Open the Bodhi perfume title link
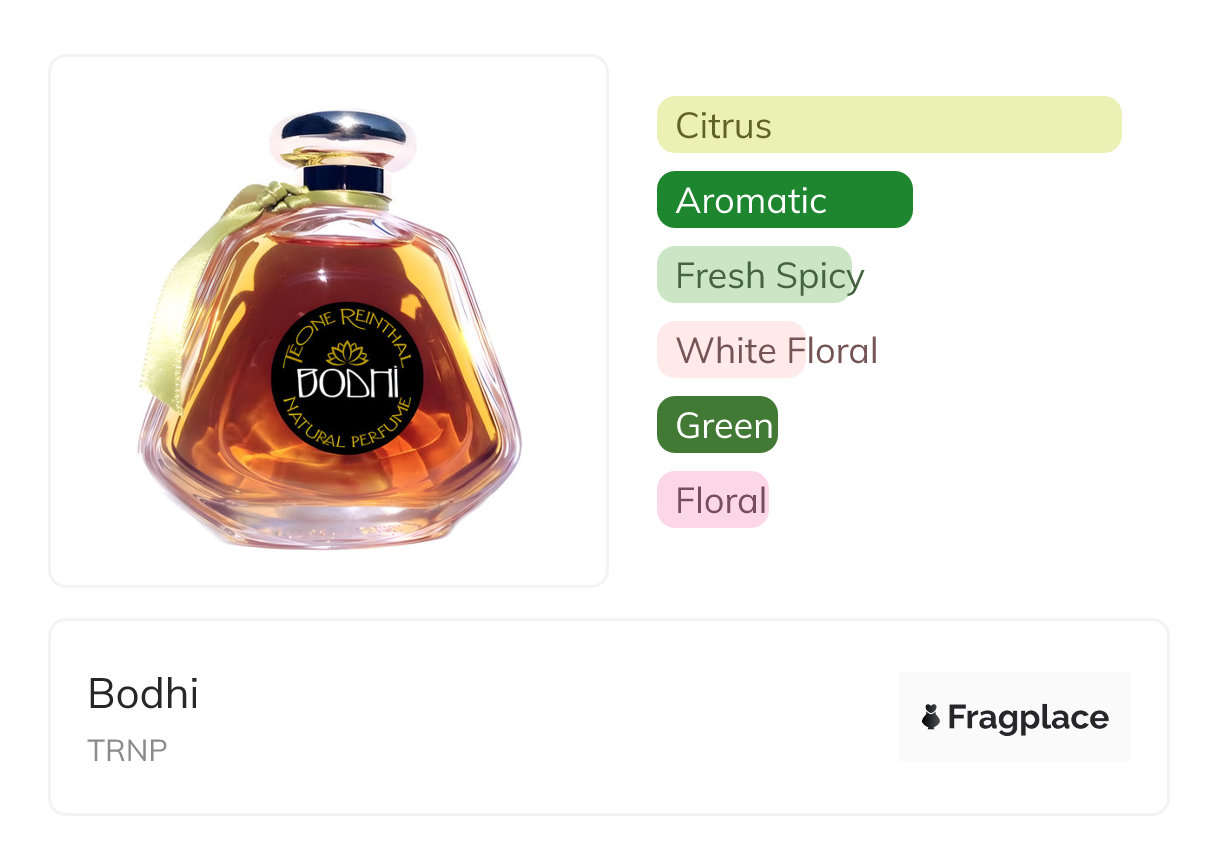 point(143,693)
